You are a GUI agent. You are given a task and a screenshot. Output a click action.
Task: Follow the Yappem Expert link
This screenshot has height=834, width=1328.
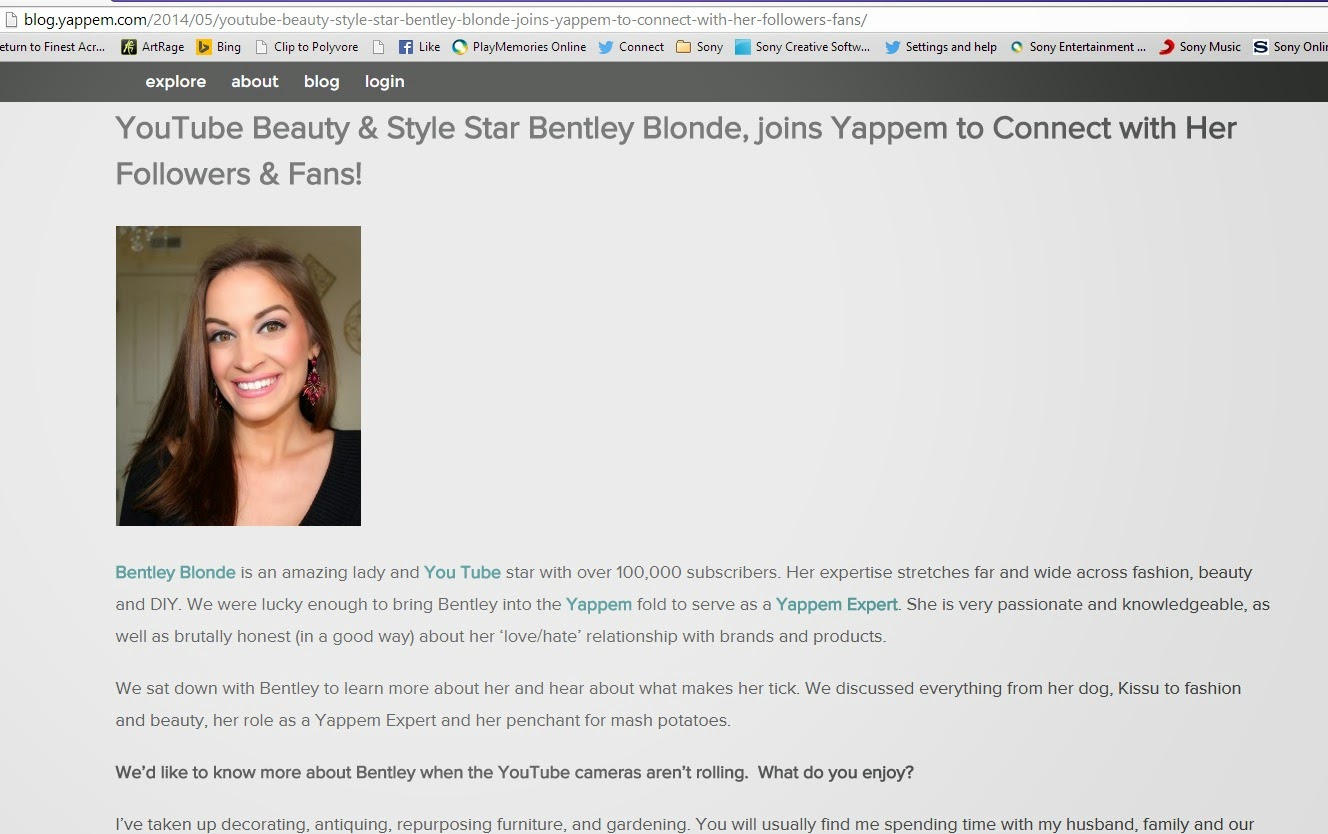tap(837, 604)
